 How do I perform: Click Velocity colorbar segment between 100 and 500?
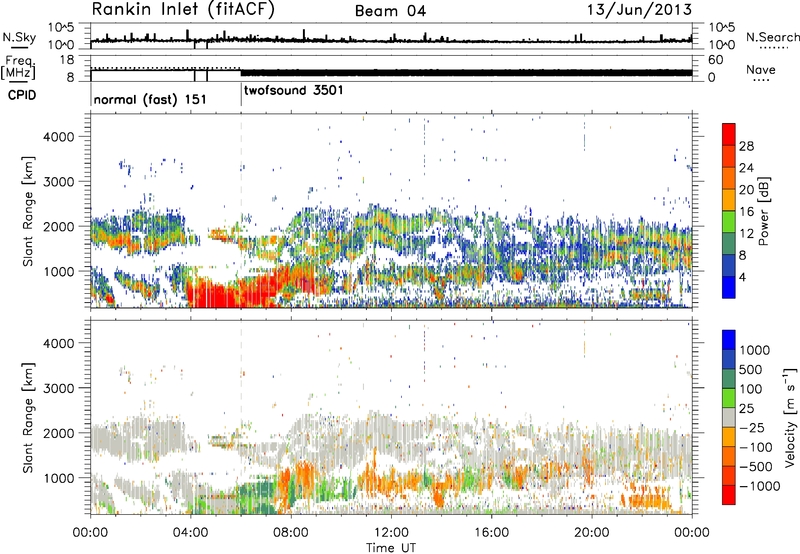click(x=729, y=379)
